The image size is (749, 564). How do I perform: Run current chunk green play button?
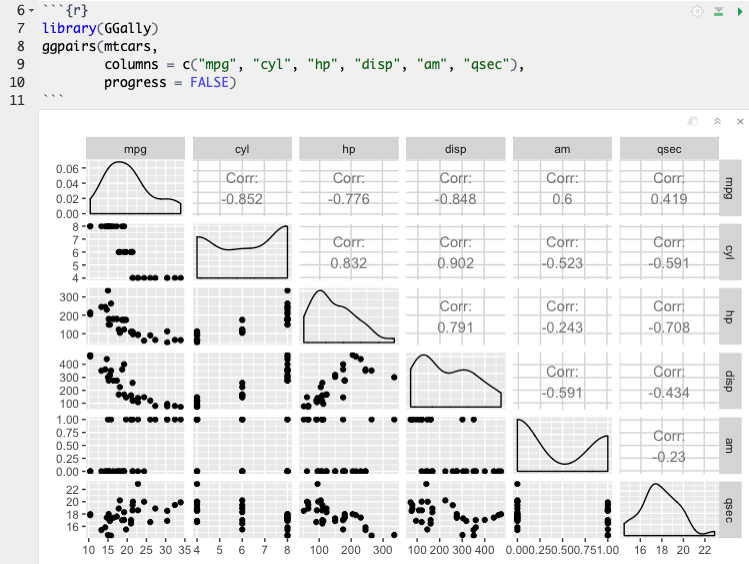coord(740,11)
